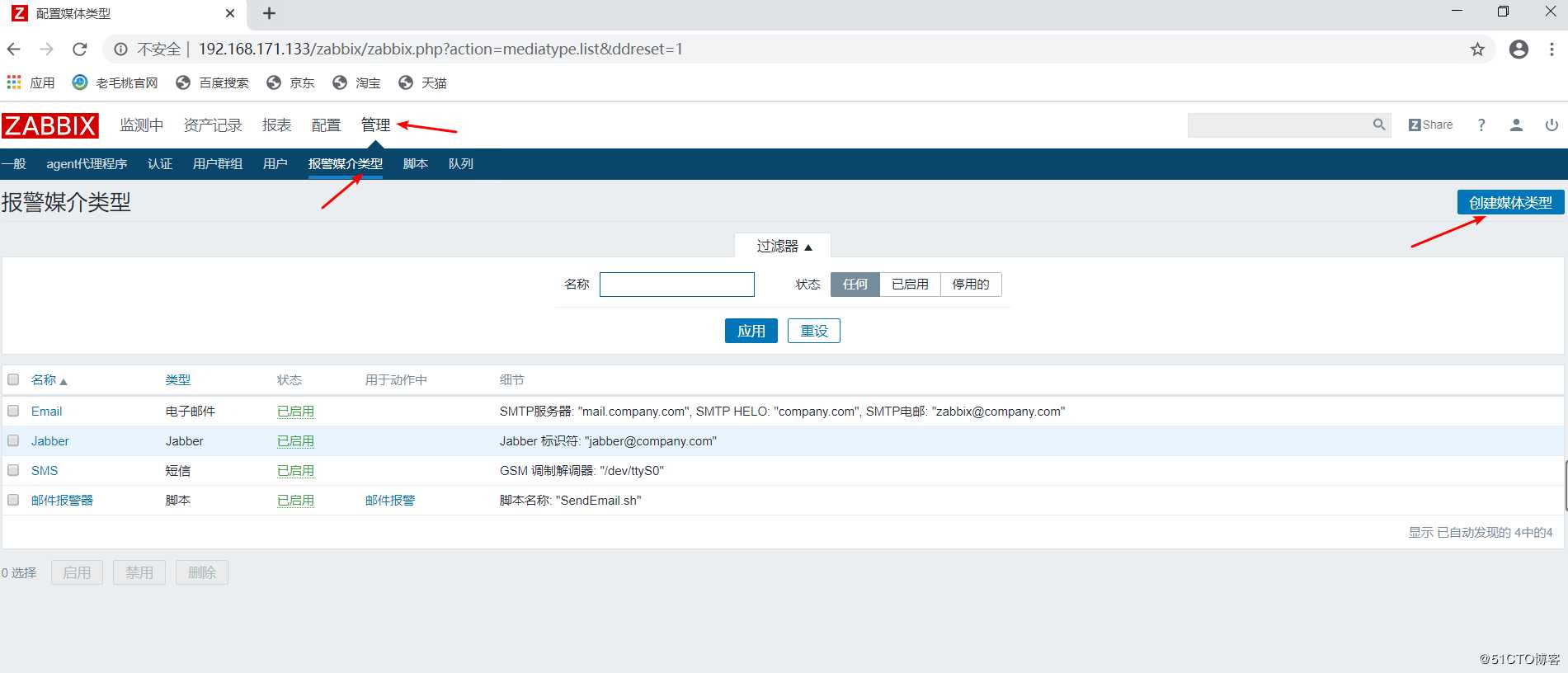Viewport: 1568px width, 673px height.
Task: Click the Zabbix logo
Action: click(x=50, y=125)
